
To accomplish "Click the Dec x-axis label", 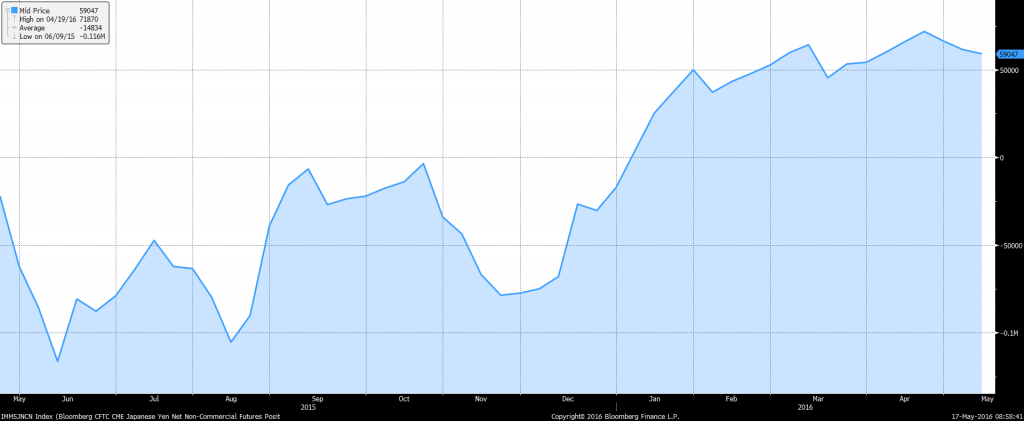I will 568,399.
